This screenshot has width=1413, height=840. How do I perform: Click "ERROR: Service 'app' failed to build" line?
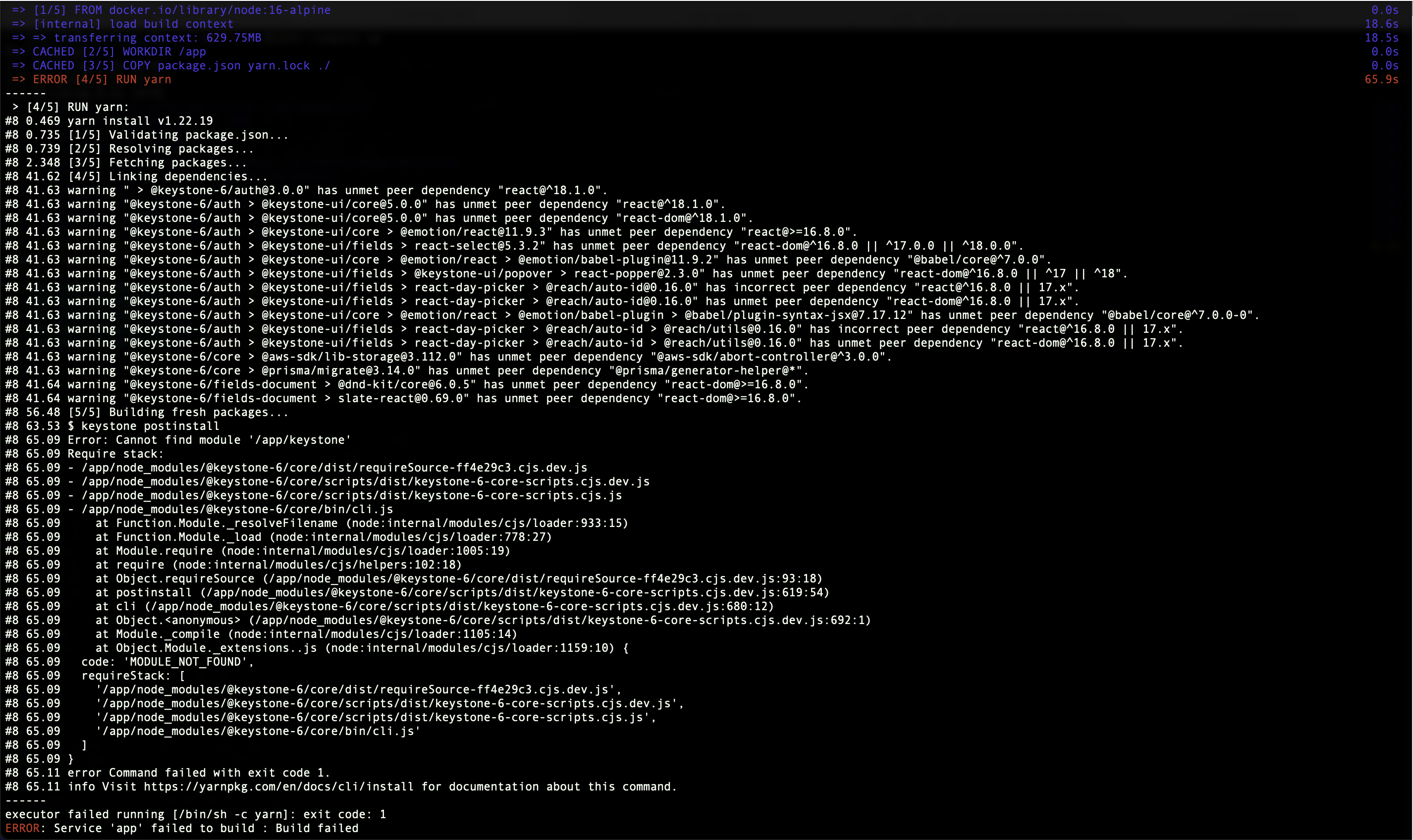(182, 828)
